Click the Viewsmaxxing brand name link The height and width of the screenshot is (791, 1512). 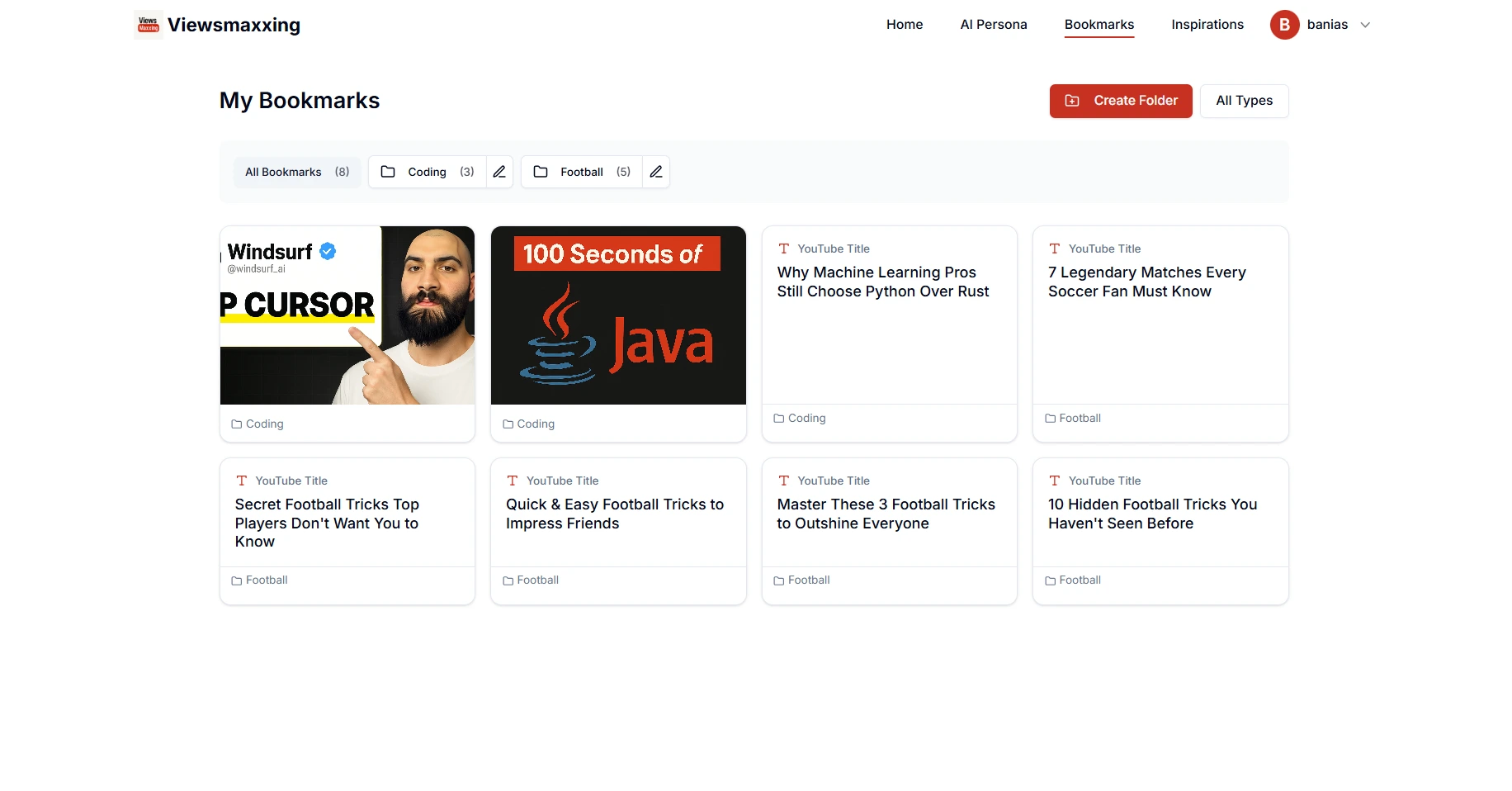pos(234,25)
